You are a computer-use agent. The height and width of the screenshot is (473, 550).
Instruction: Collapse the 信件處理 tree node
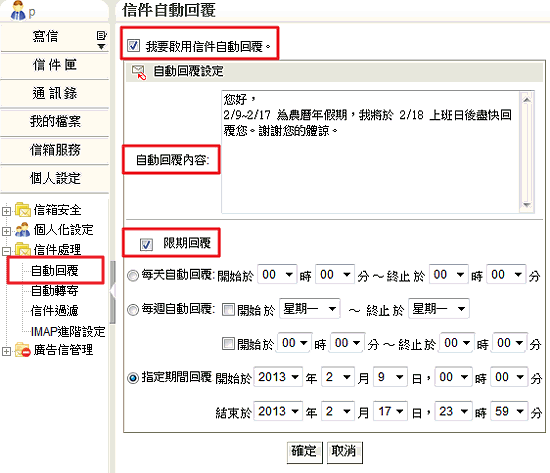(x=6, y=251)
